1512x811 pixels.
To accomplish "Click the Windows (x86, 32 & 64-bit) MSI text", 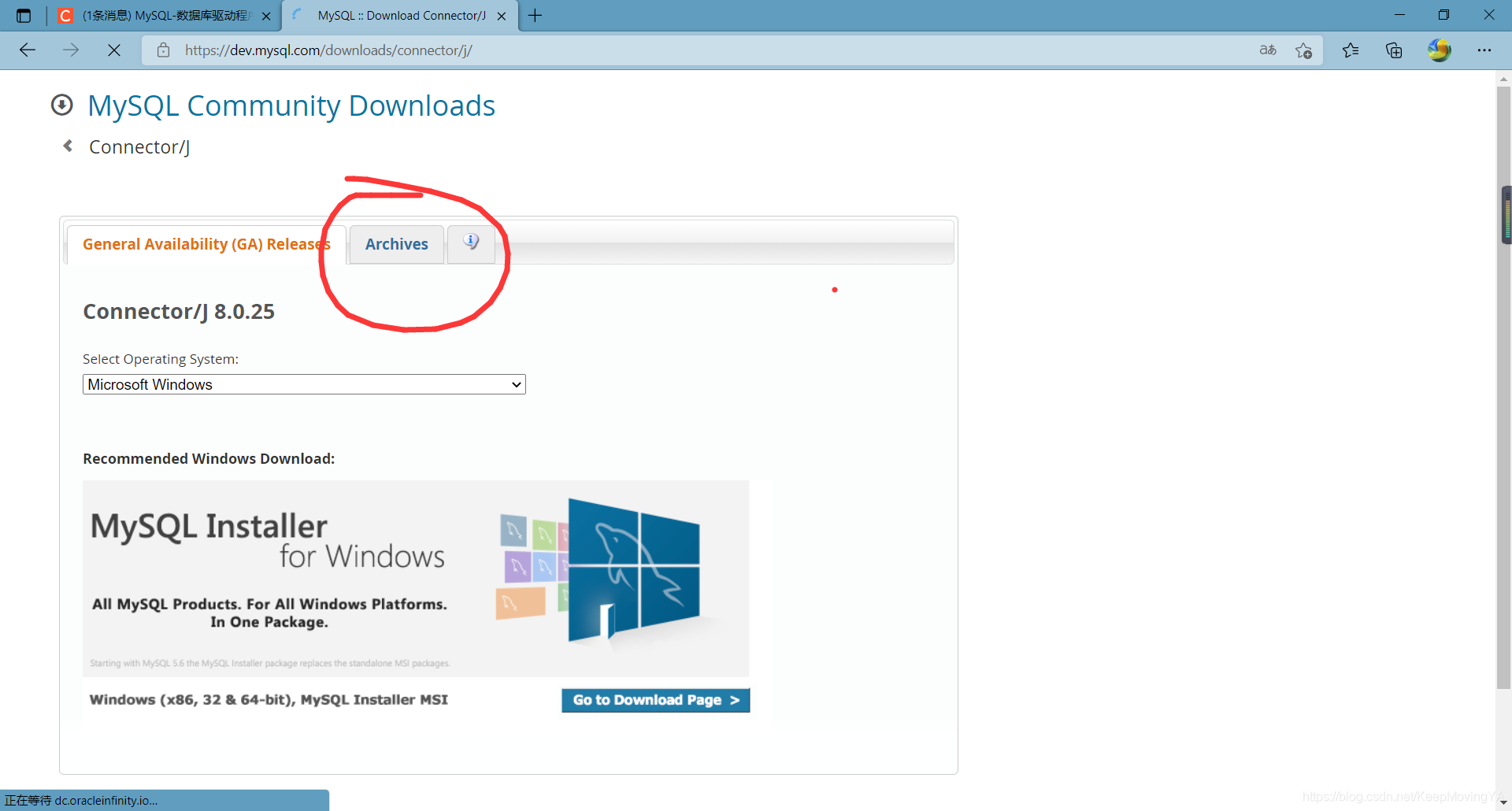I will 269,699.
